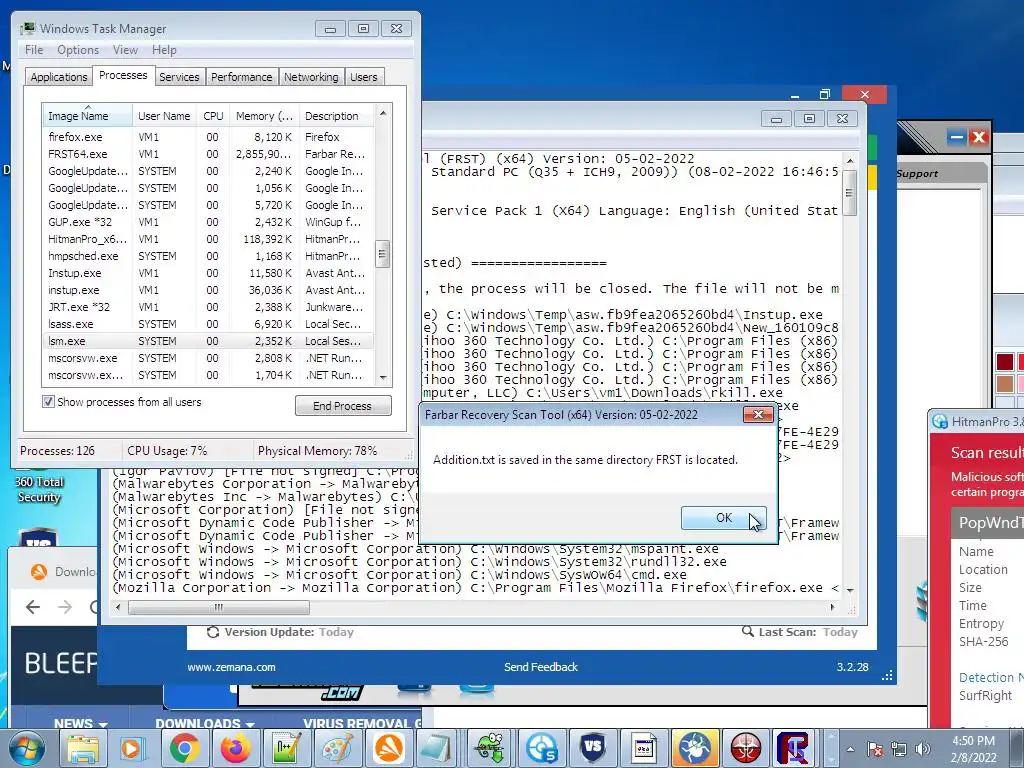Click the Notepad horizontal scrollbar thumb
The image size is (1024, 768).
(219, 607)
